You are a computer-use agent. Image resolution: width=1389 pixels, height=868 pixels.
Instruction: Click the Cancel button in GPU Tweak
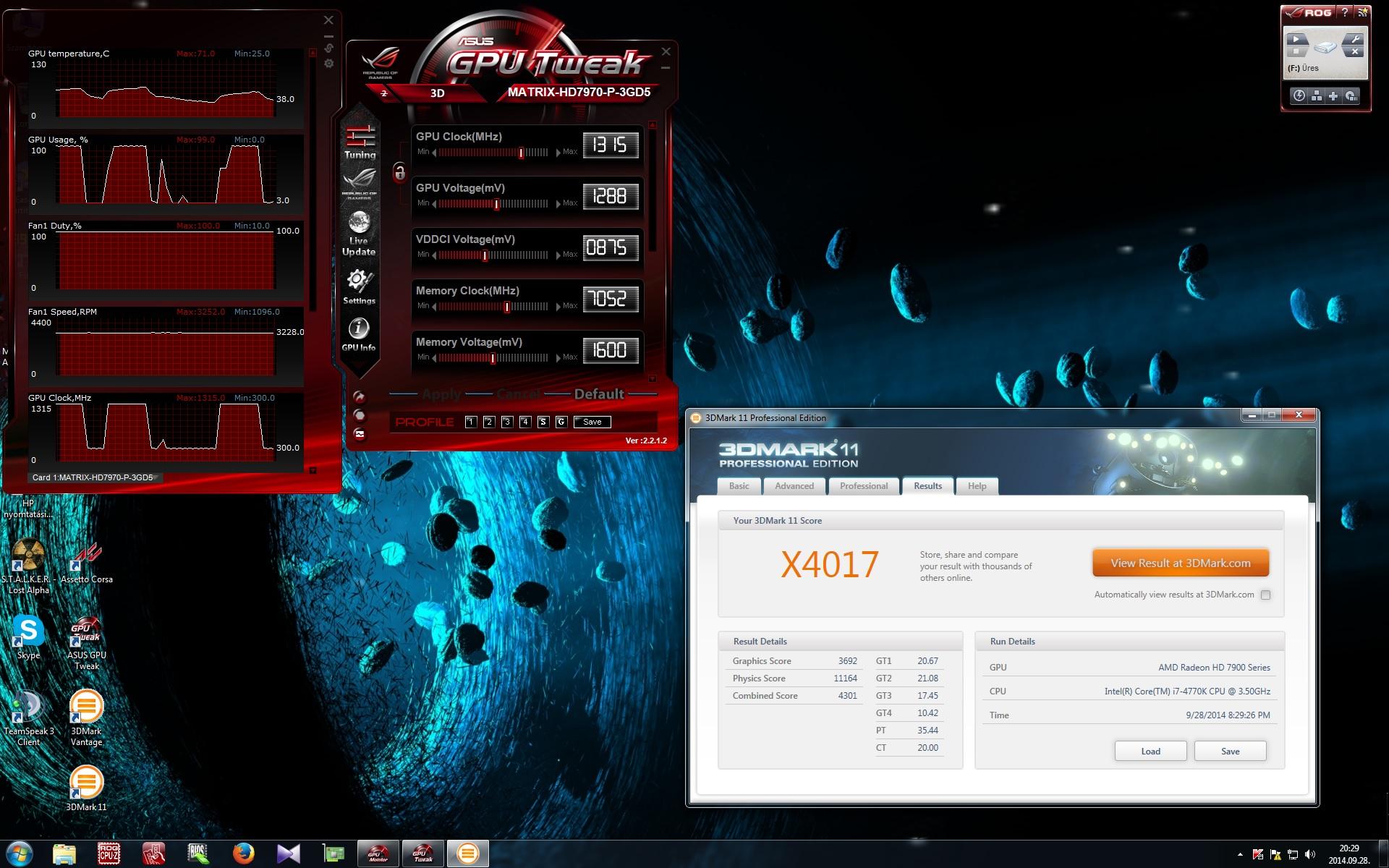[x=518, y=394]
